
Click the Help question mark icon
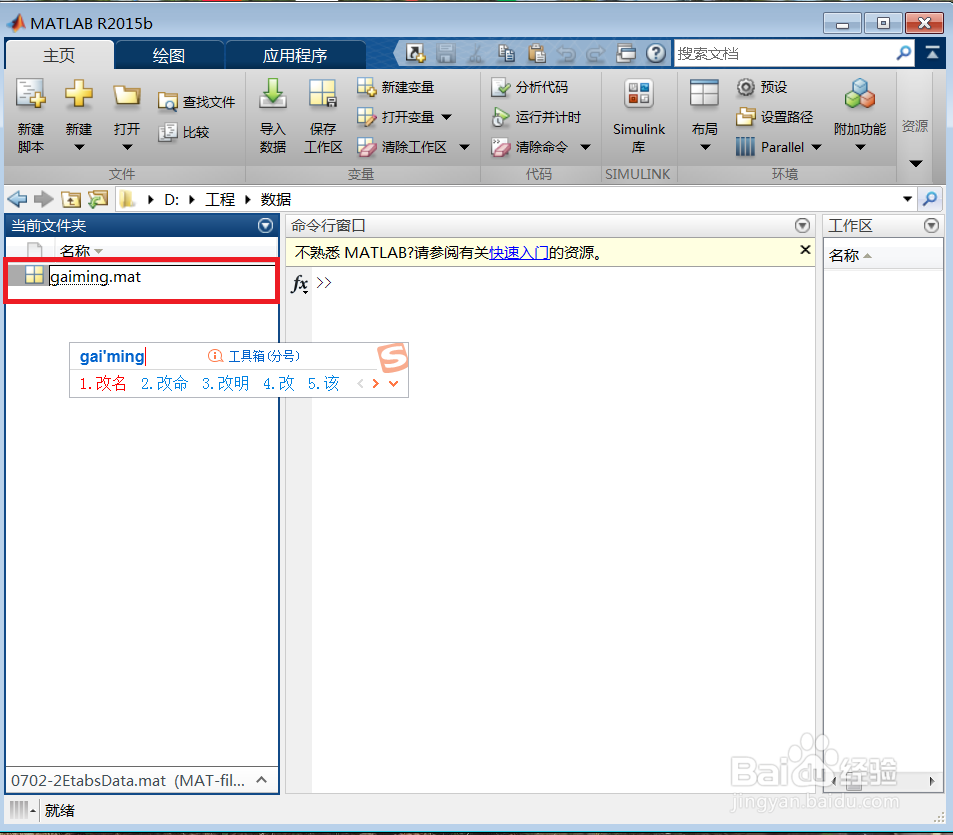656,53
